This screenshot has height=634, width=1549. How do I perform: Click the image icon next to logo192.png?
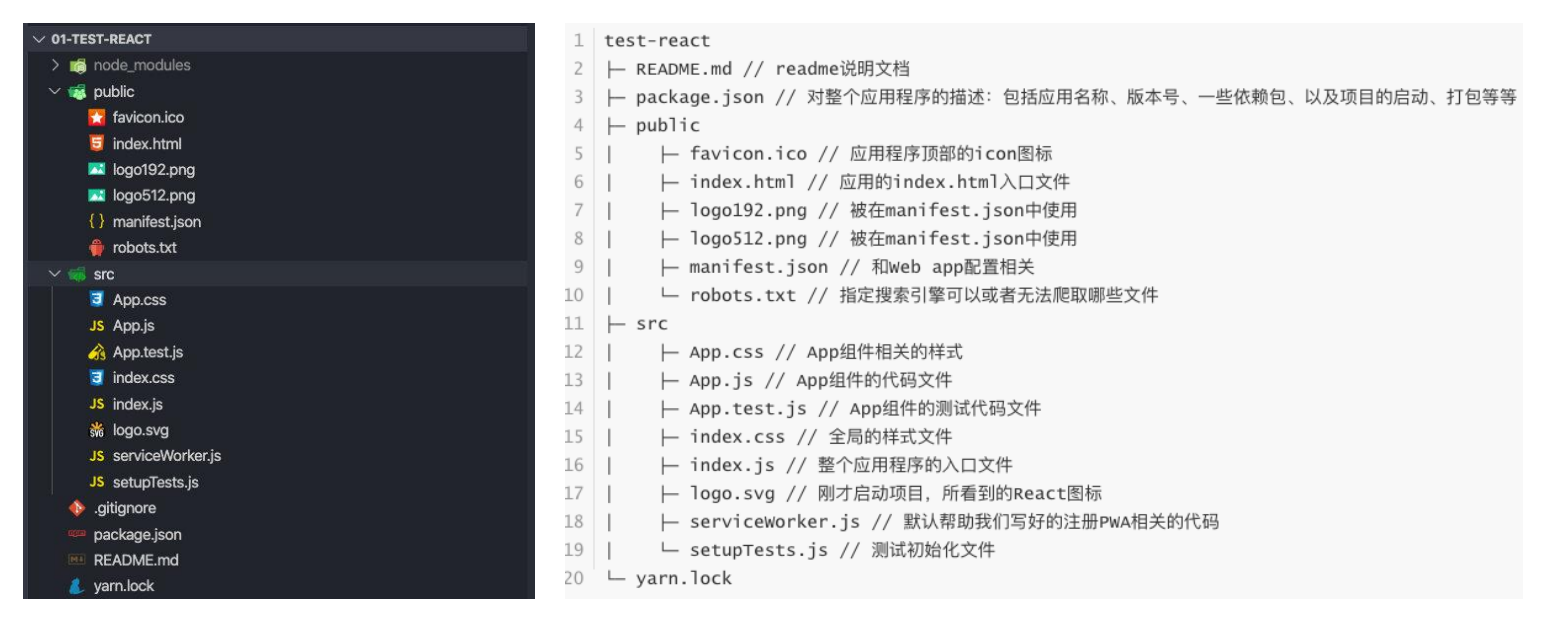pos(97,169)
